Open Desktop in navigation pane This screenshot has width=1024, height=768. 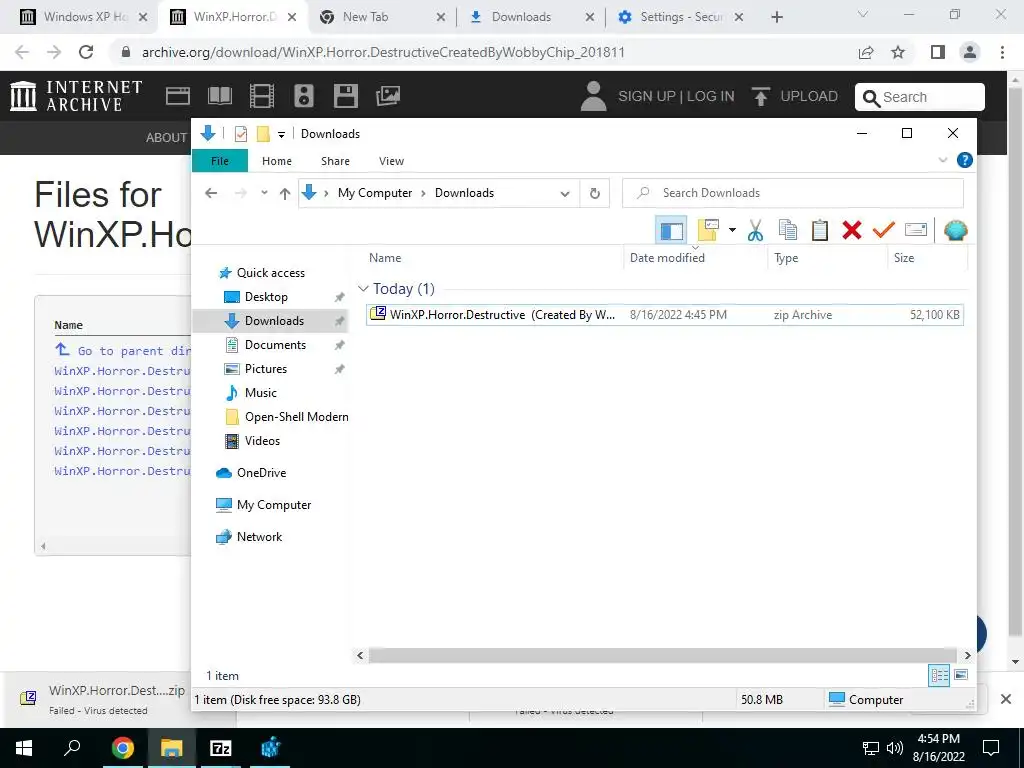click(266, 297)
